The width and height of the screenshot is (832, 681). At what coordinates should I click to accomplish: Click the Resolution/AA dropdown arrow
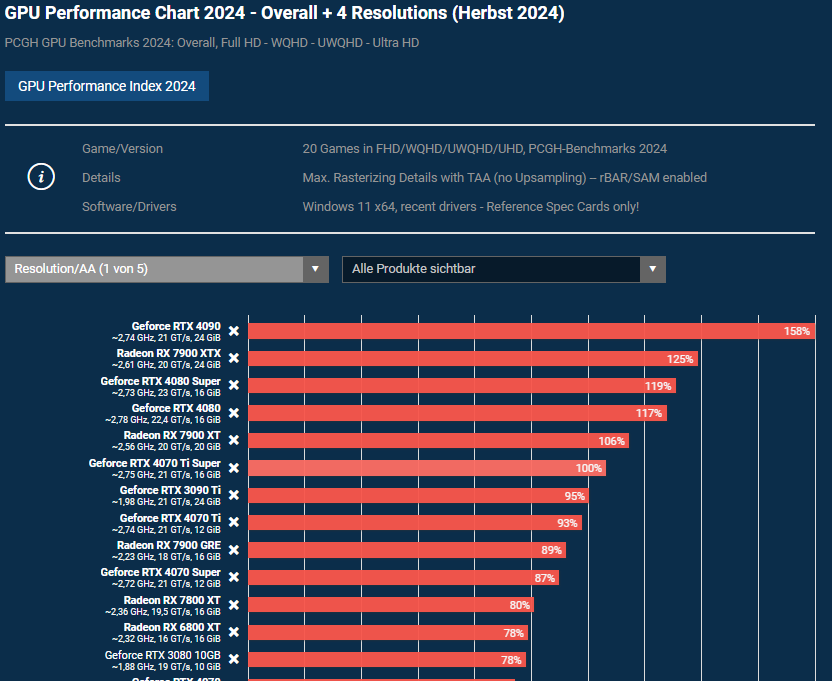click(315, 269)
